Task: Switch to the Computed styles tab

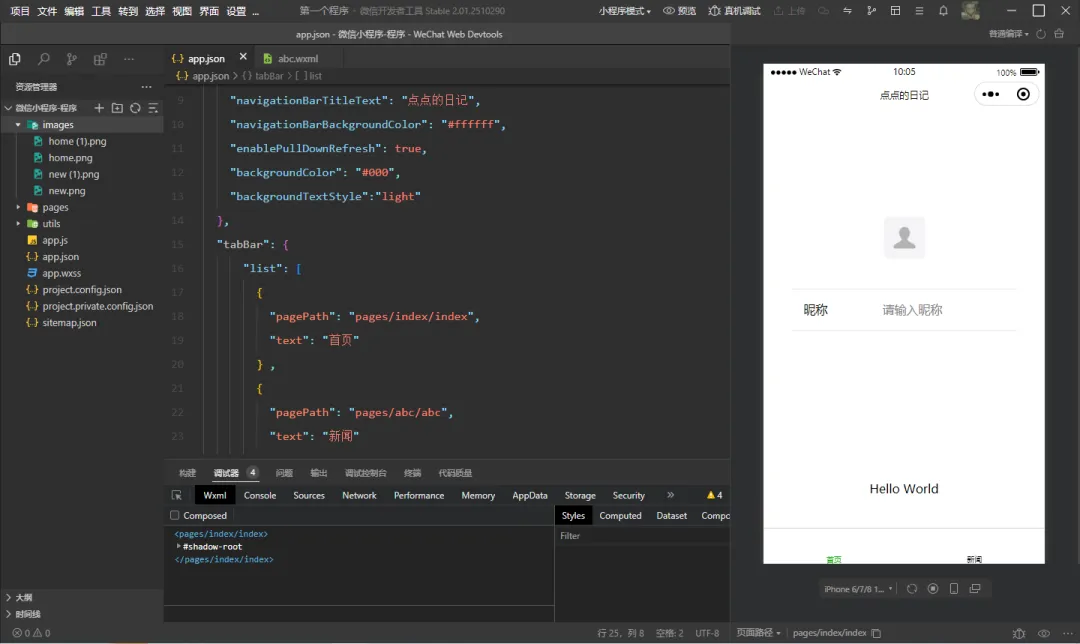Action: pos(620,515)
